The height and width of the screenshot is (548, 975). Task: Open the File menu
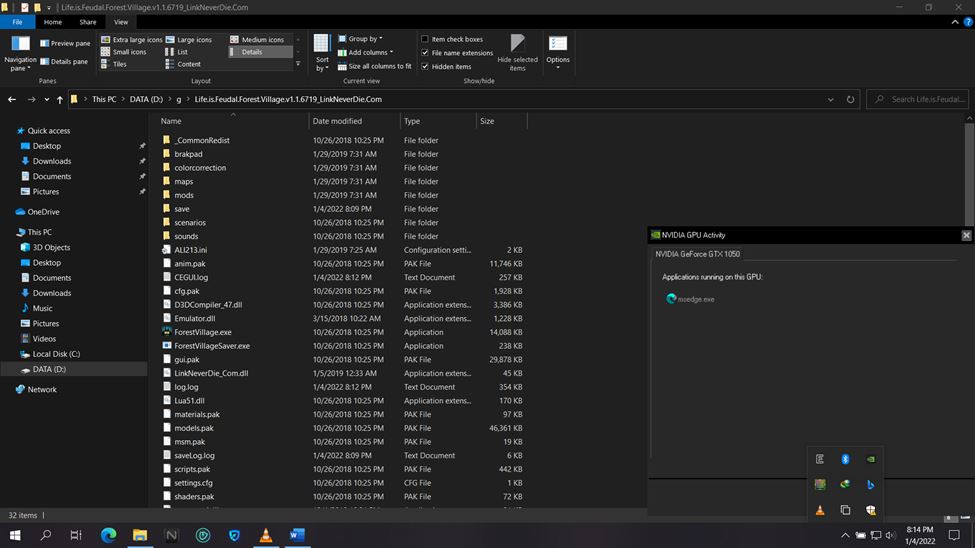pyautogui.click(x=17, y=21)
